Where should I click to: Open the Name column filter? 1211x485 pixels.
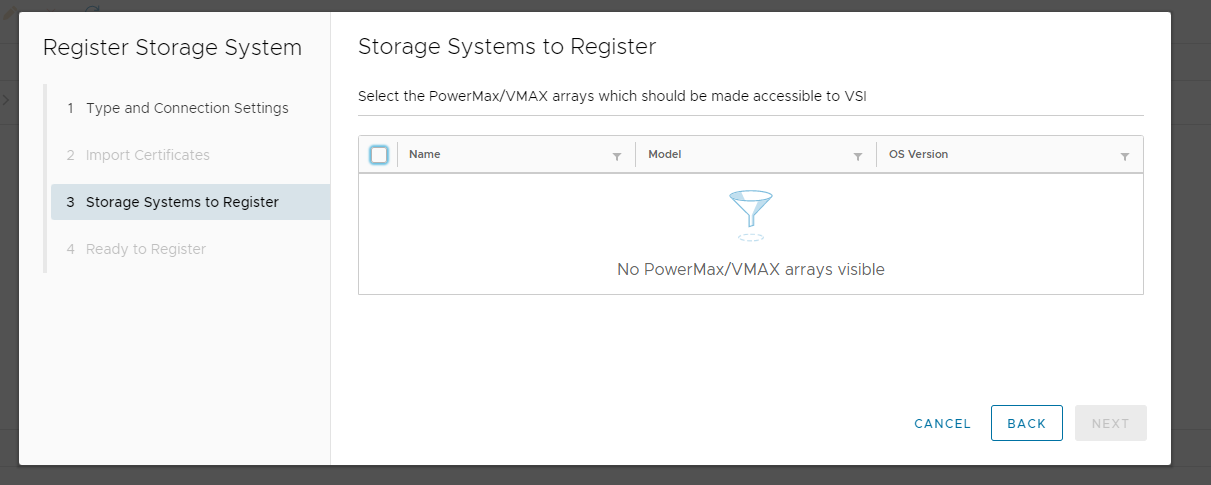click(x=616, y=156)
